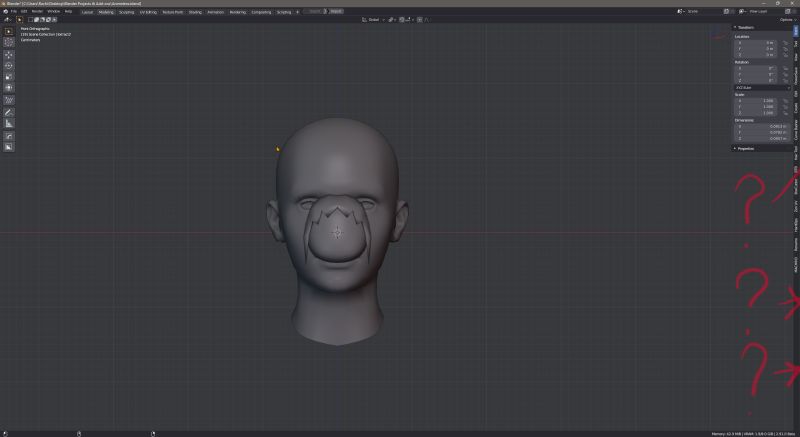Expand the Properties panel section
800x437 pixels.
tap(746, 148)
